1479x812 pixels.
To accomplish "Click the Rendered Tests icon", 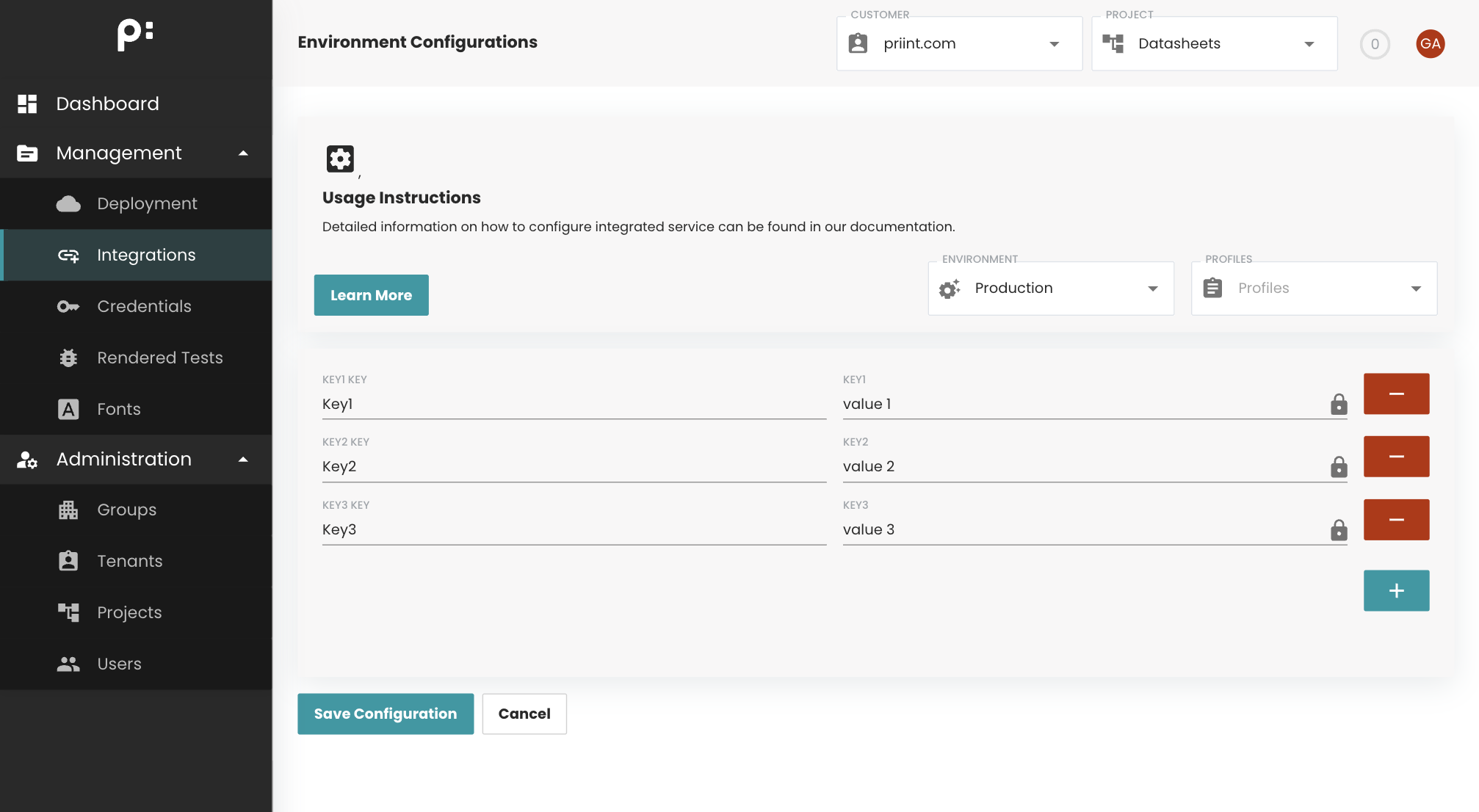I will [68, 358].
